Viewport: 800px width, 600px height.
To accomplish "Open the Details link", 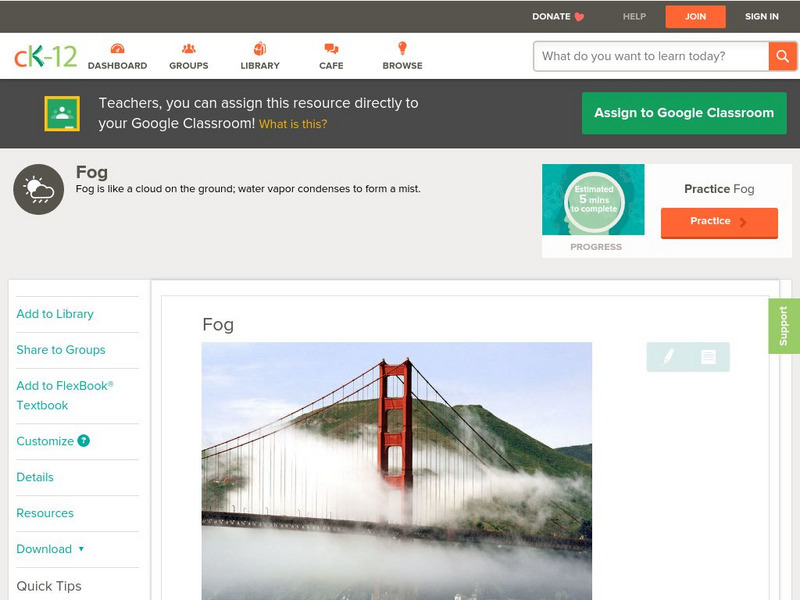I will coord(35,477).
